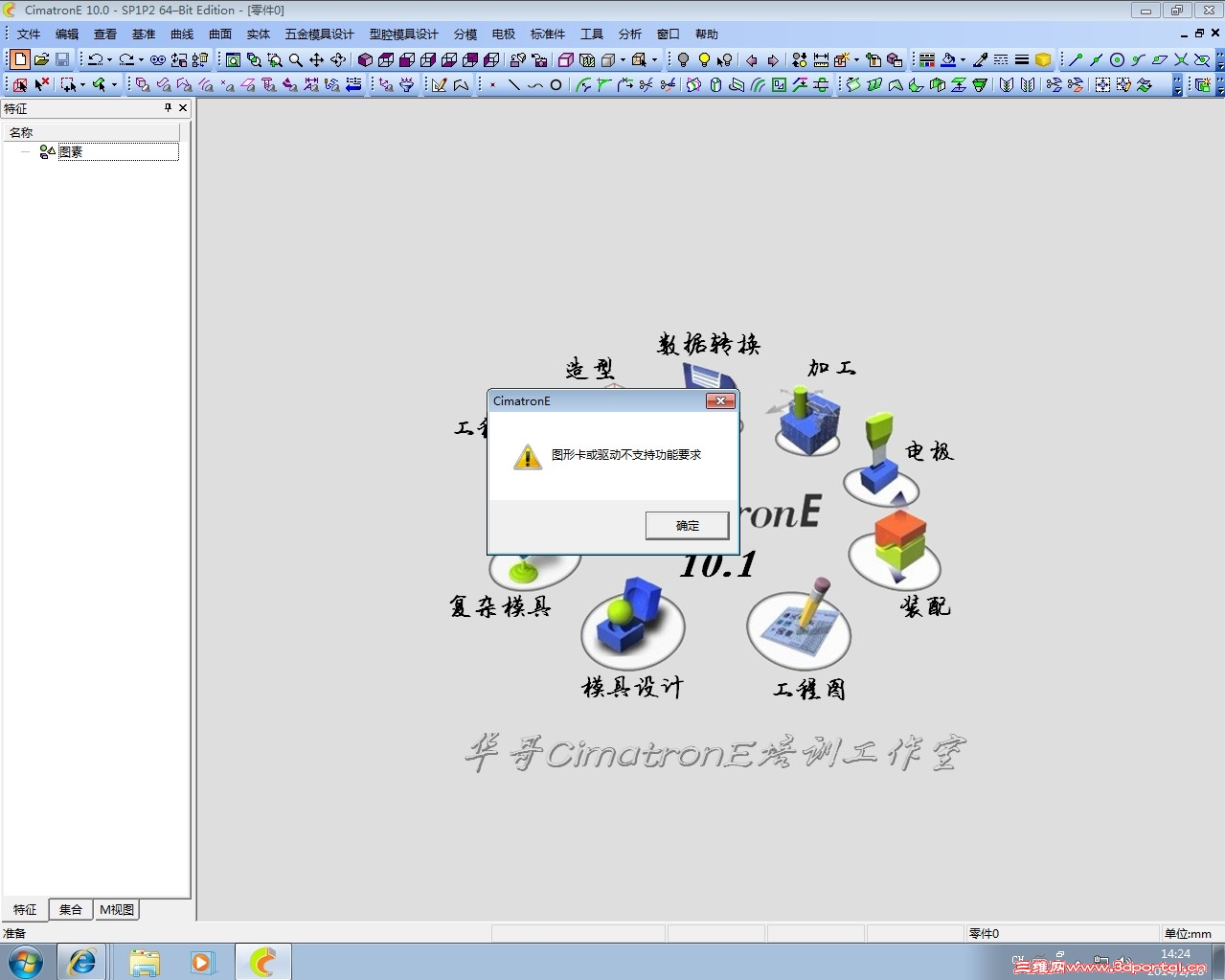
Task: Click the gray light bulb hide icon
Action: point(683,59)
